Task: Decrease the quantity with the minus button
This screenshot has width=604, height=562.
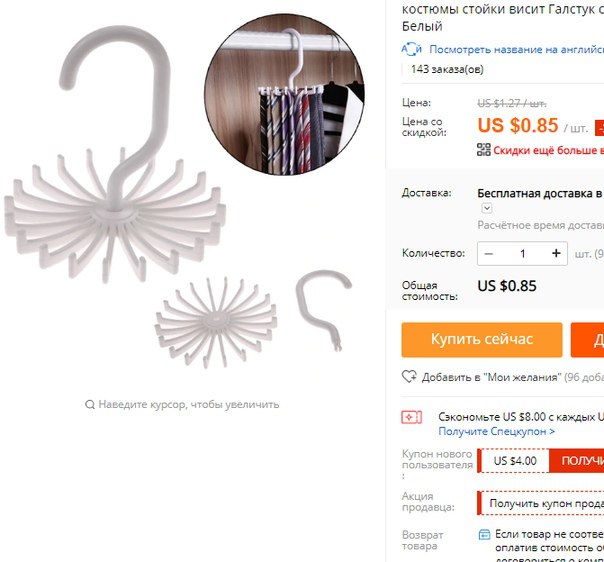Action: click(x=489, y=253)
